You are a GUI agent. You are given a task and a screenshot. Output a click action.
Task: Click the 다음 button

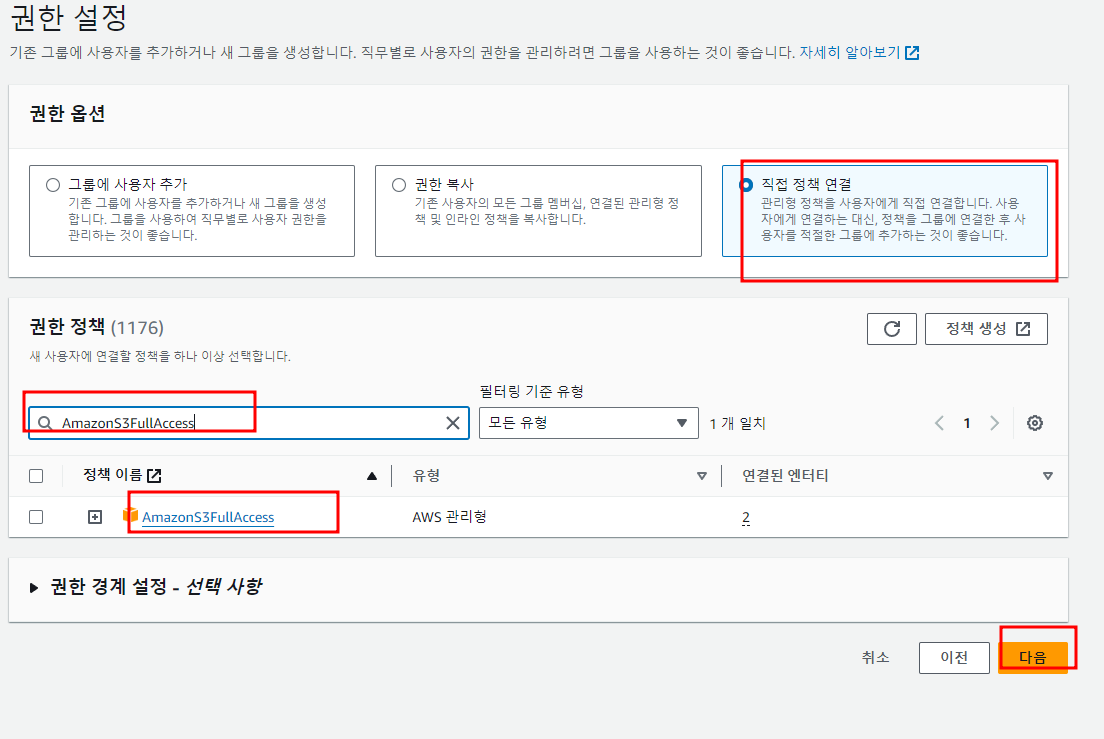click(x=1033, y=657)
